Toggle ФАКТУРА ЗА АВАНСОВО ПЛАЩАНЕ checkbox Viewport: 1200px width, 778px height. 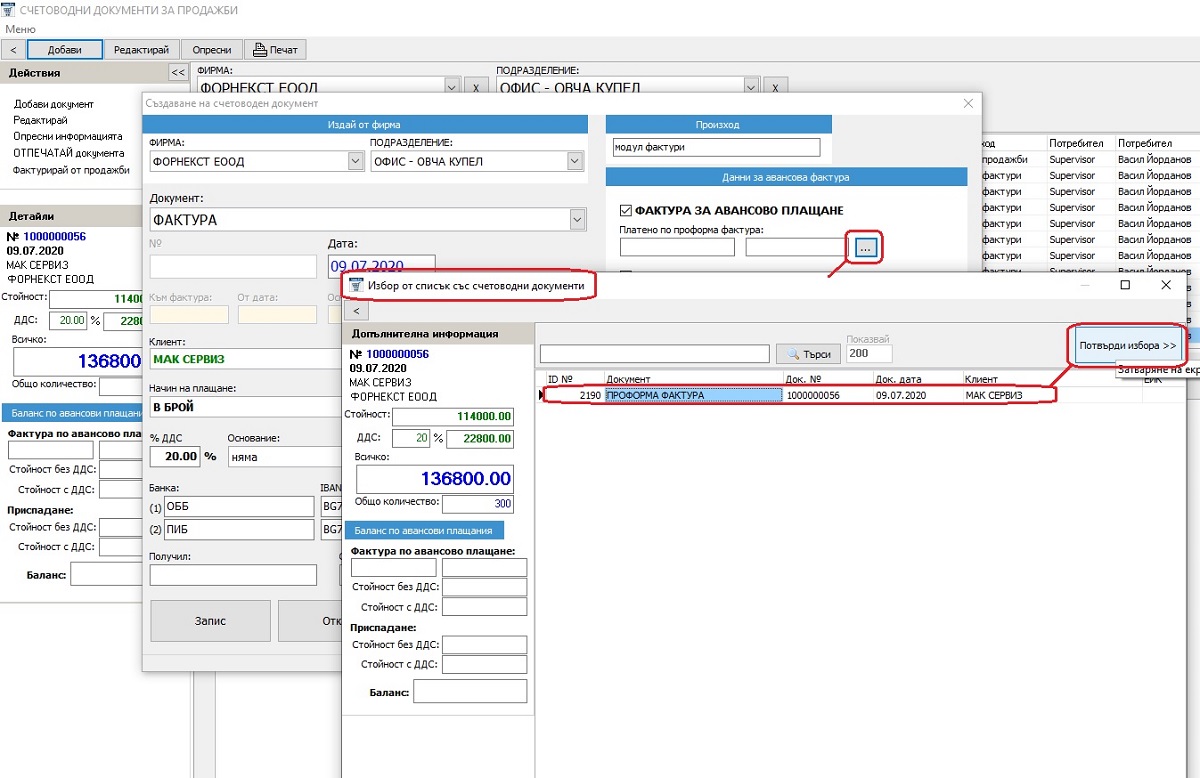point(626,211)
